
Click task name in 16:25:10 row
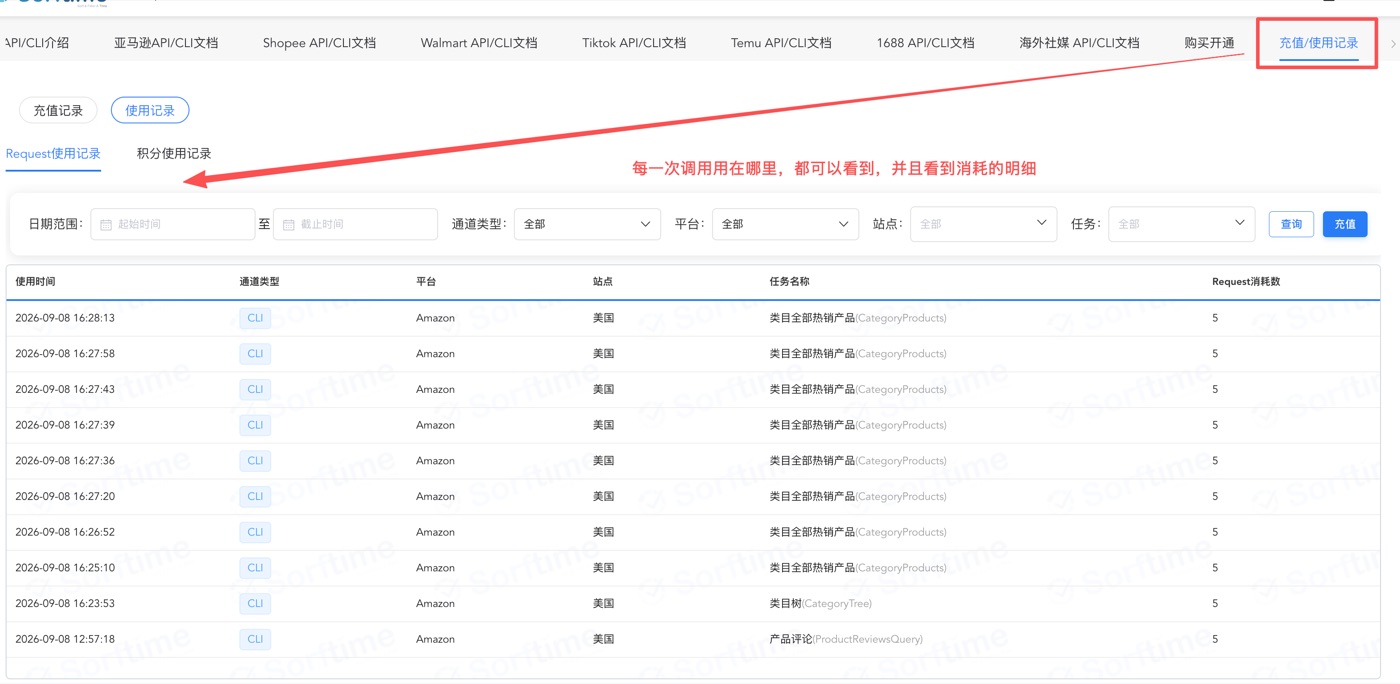click(857, 568)
